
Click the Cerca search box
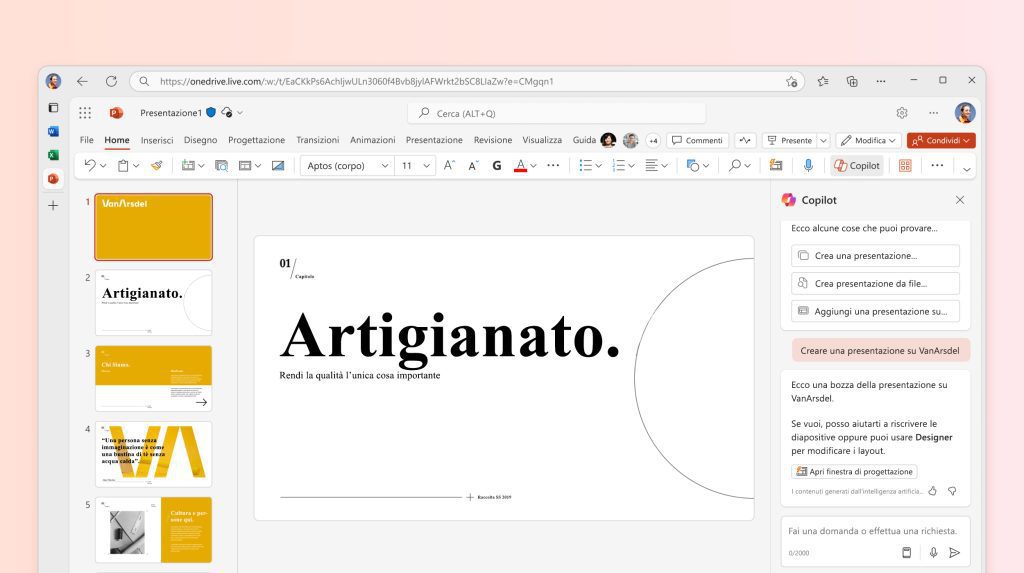point(556,113)
